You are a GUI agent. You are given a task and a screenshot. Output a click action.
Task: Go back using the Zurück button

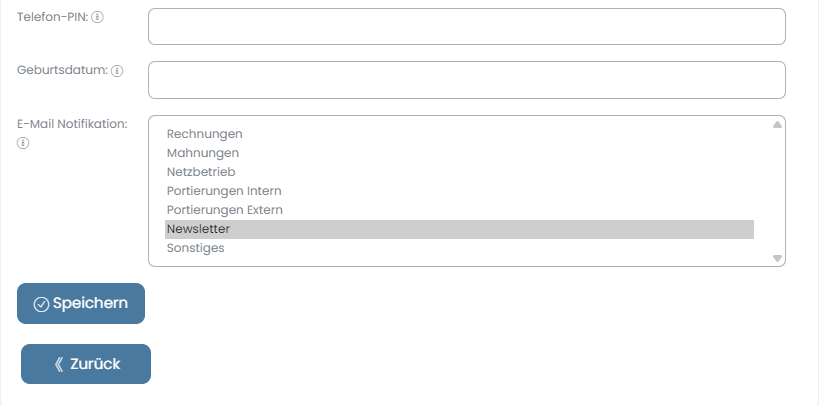[86, 364]
